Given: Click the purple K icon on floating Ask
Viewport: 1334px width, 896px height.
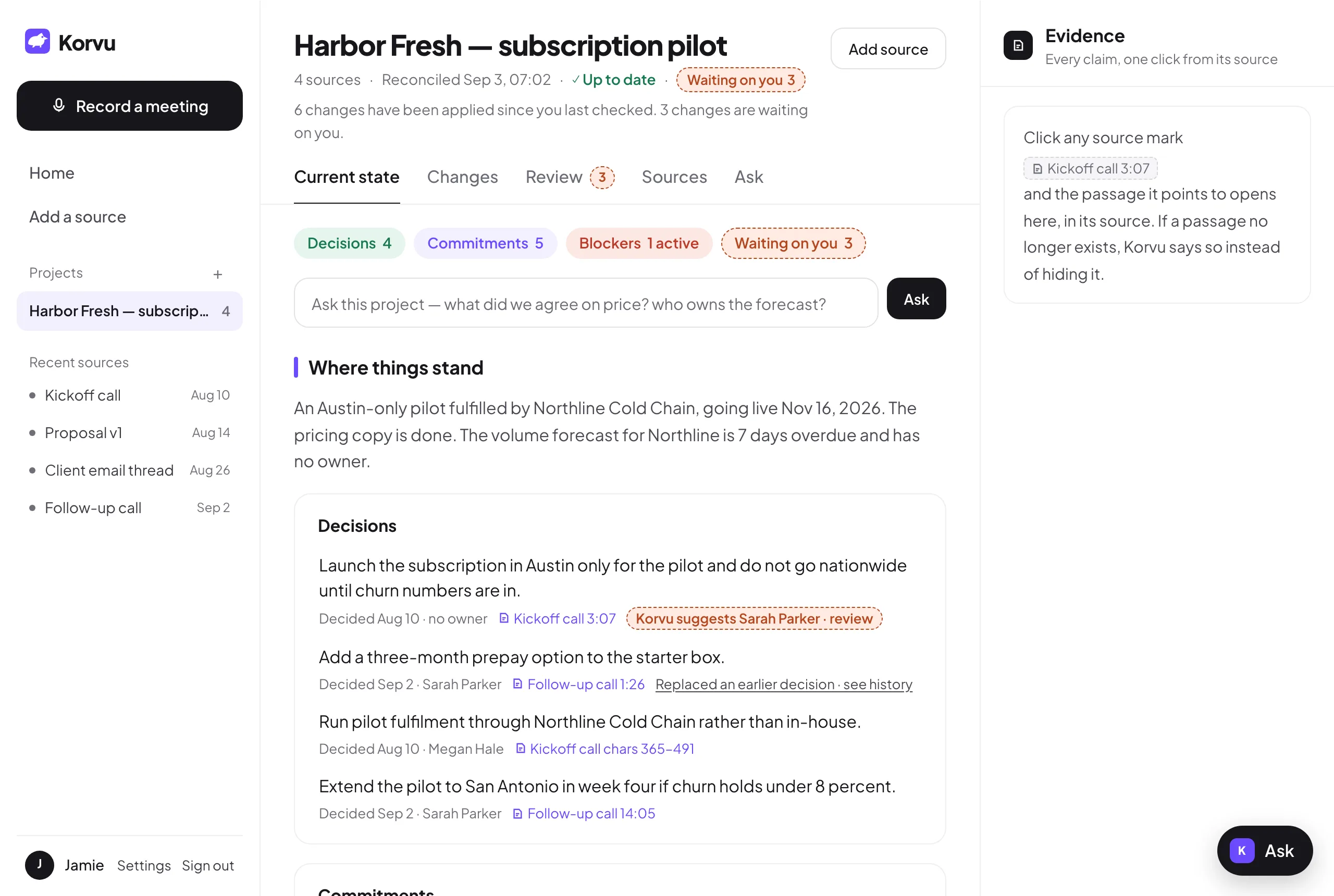Looking at the screenshot, I should [x=1241, y=850].
